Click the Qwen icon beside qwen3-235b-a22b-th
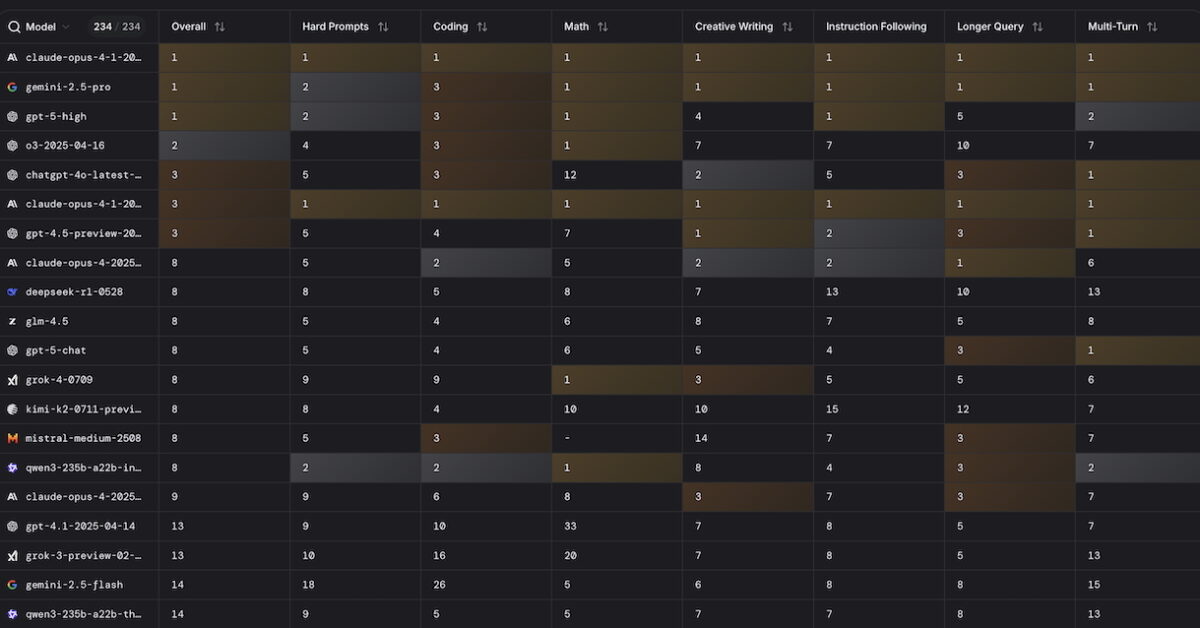1200x628 pixels. click(13, 614)
